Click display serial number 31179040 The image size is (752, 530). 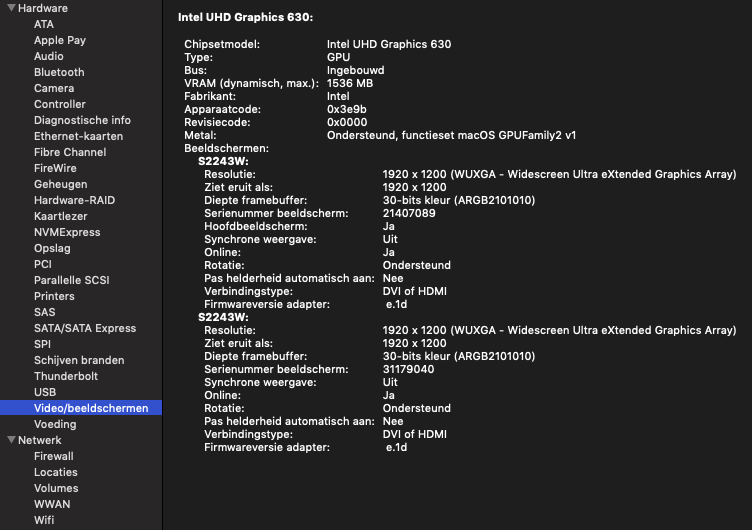point(408,369)
